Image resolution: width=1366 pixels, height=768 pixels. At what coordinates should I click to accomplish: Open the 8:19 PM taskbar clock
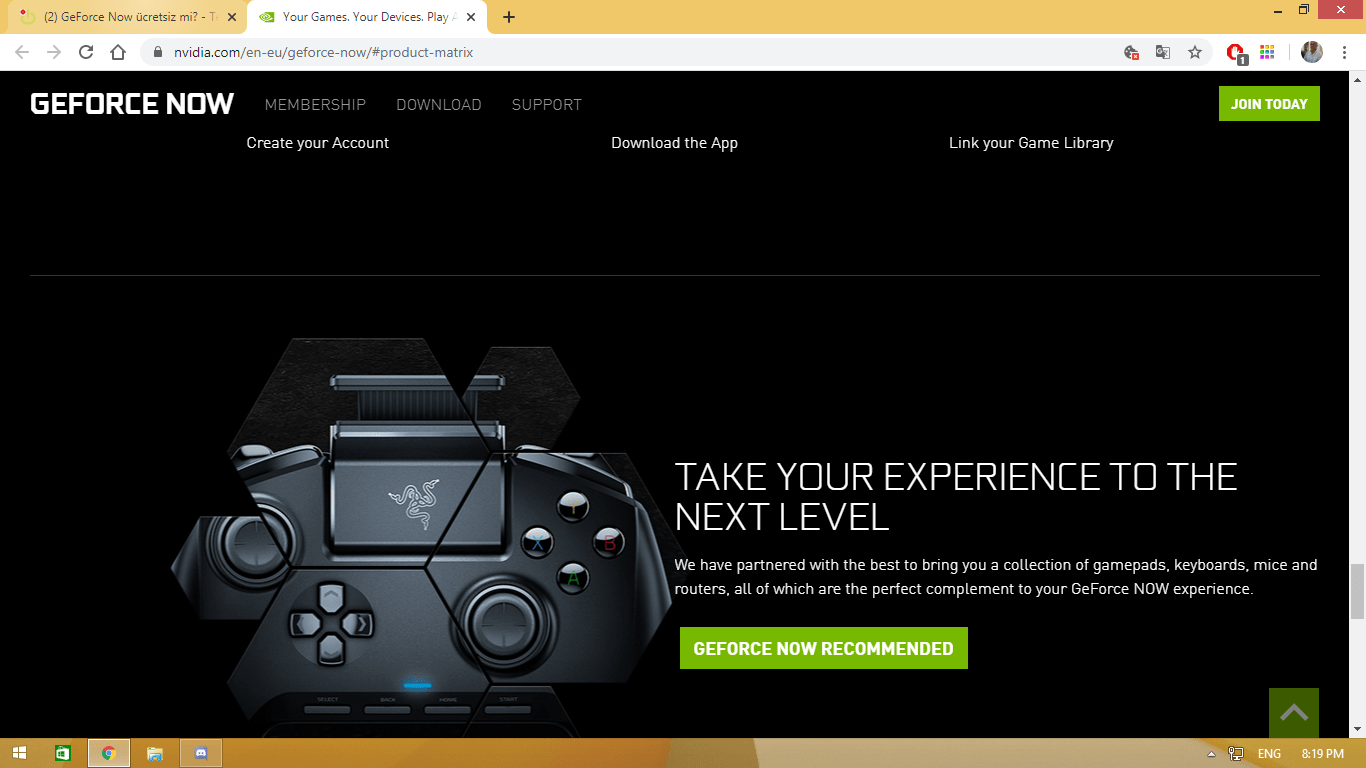pyautogui.click(x=1322, y=753)
